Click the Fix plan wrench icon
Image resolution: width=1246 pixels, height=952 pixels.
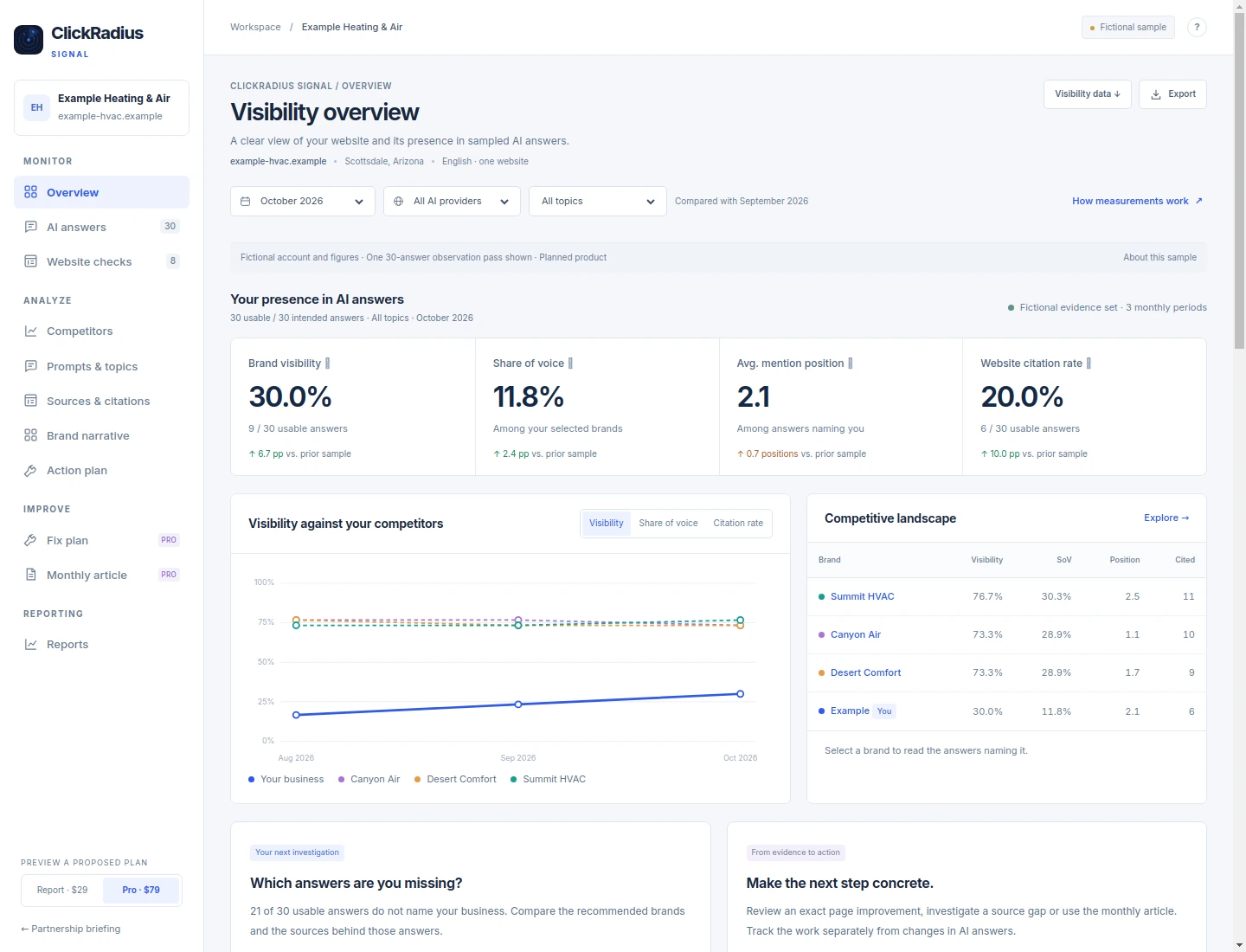31,540
